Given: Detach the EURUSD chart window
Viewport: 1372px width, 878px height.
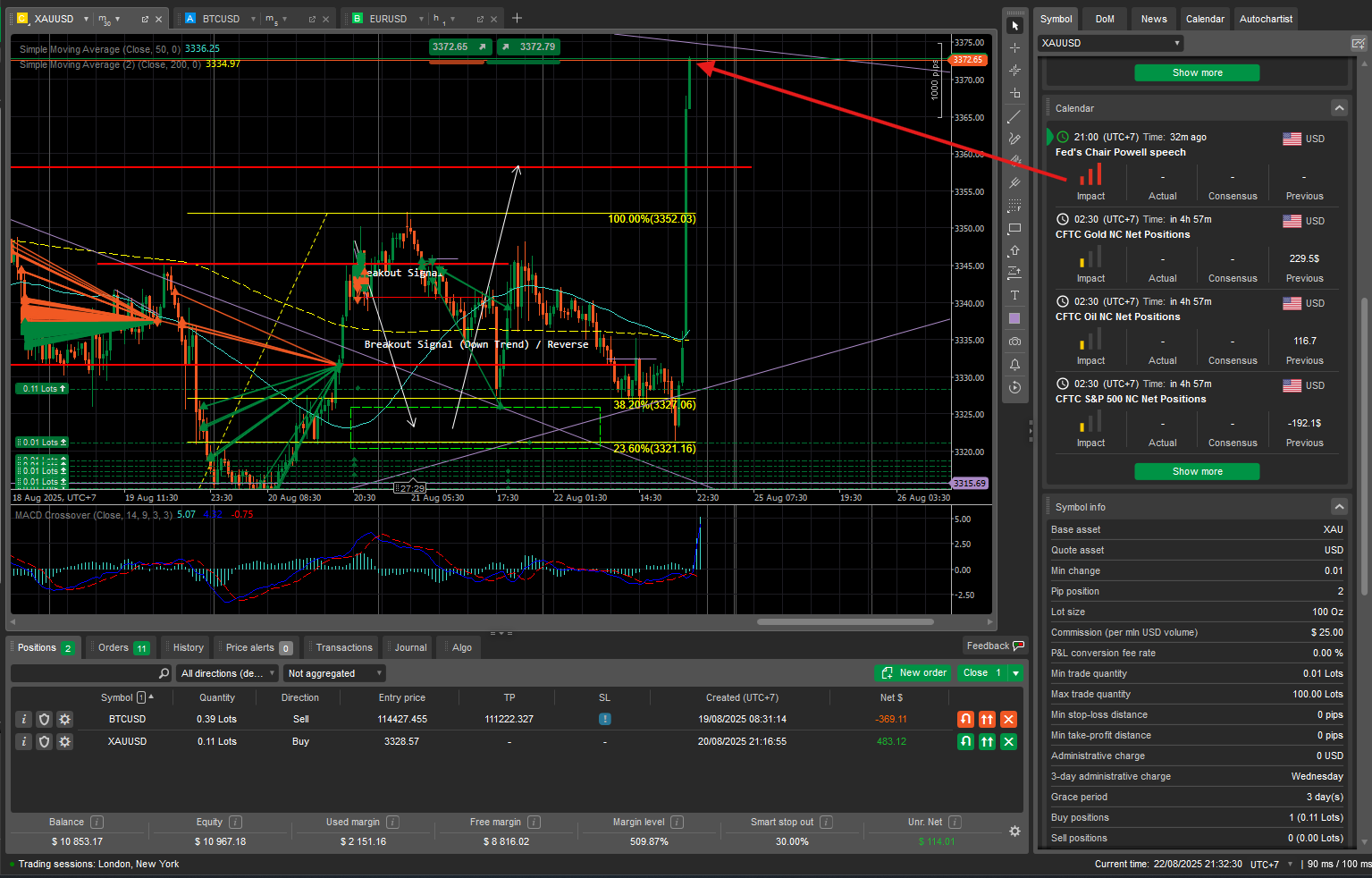Looking at the screenshot, I should coord(480,19).
